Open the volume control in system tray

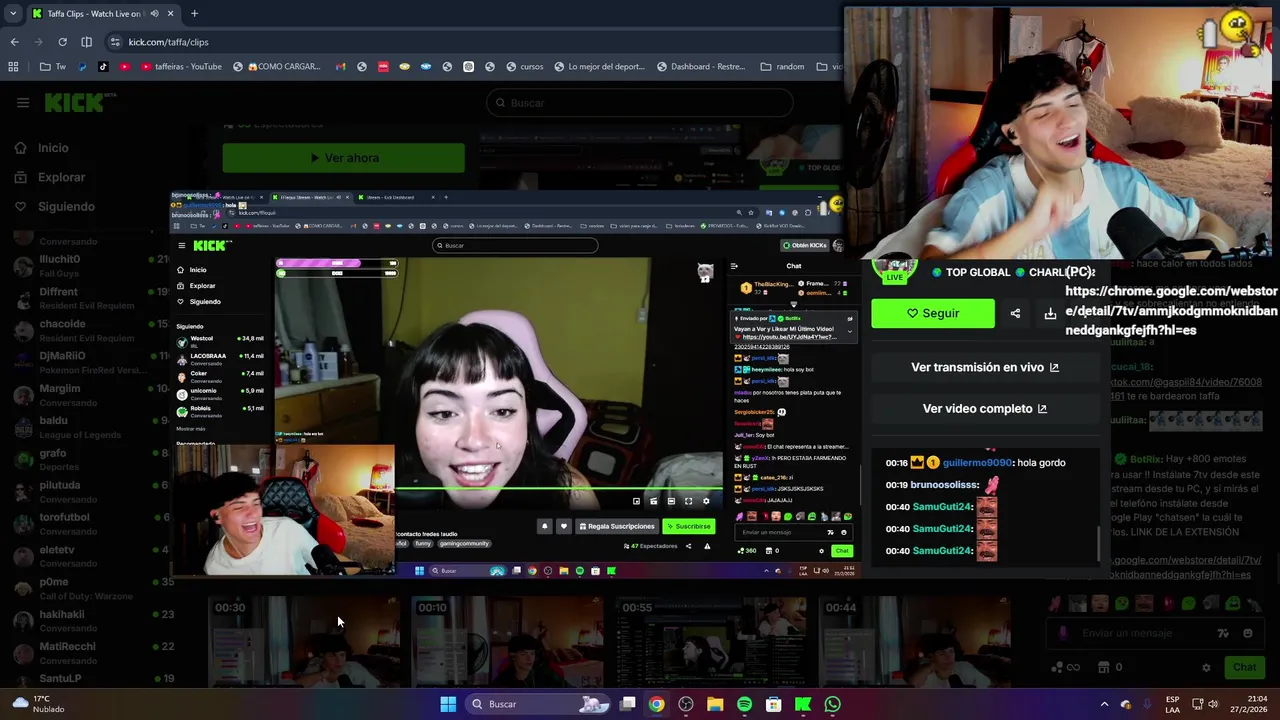(1212, 704)
